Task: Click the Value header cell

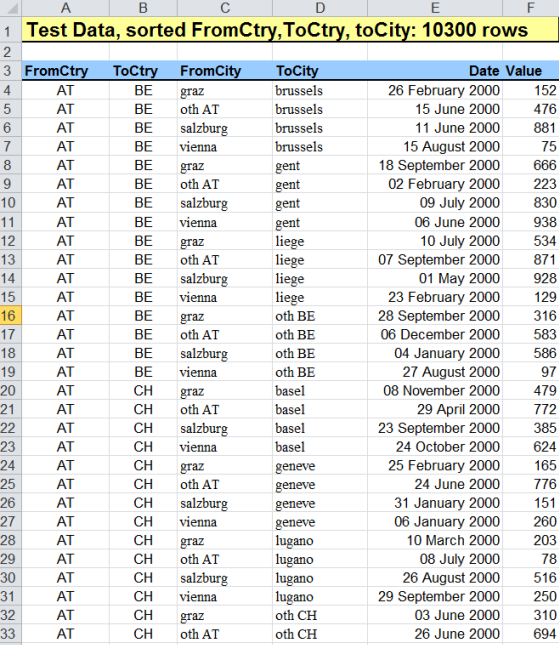Action: pos(531,71)
